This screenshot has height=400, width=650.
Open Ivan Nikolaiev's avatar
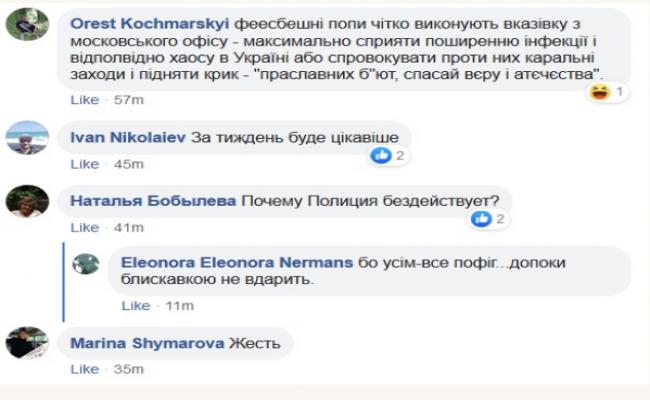tap(27, 140)
